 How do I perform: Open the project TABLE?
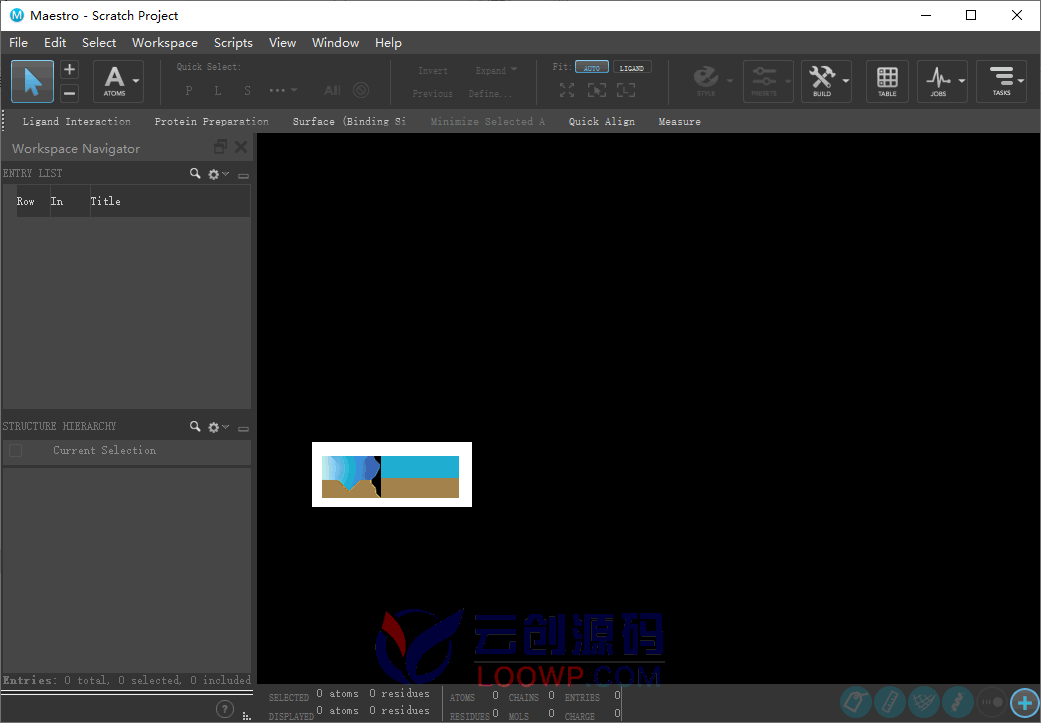click(887, 81)
